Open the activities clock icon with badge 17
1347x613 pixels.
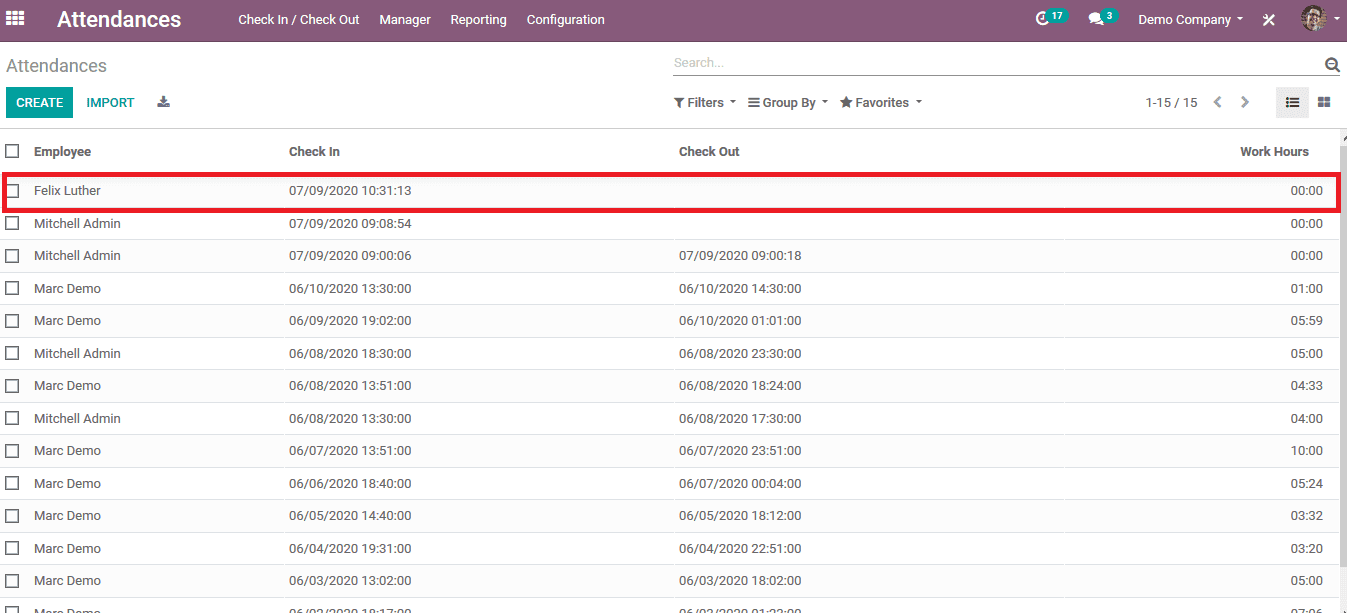click(x=1042, y=19)
